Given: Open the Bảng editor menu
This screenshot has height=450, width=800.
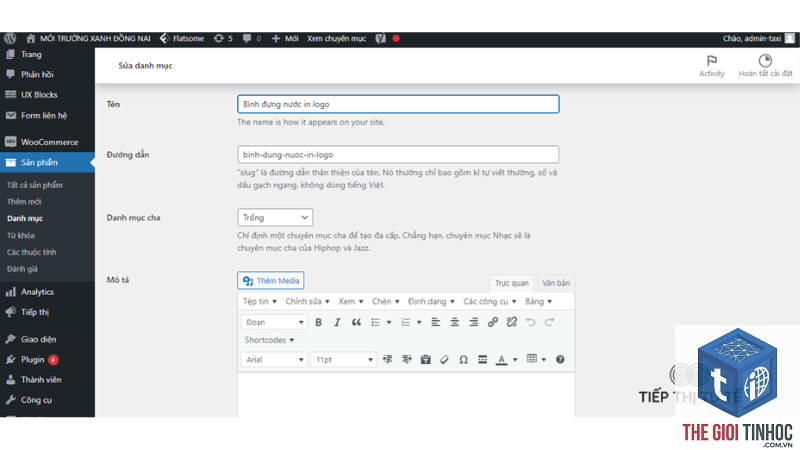Looking at the screenshot, I should click(539, 302).
